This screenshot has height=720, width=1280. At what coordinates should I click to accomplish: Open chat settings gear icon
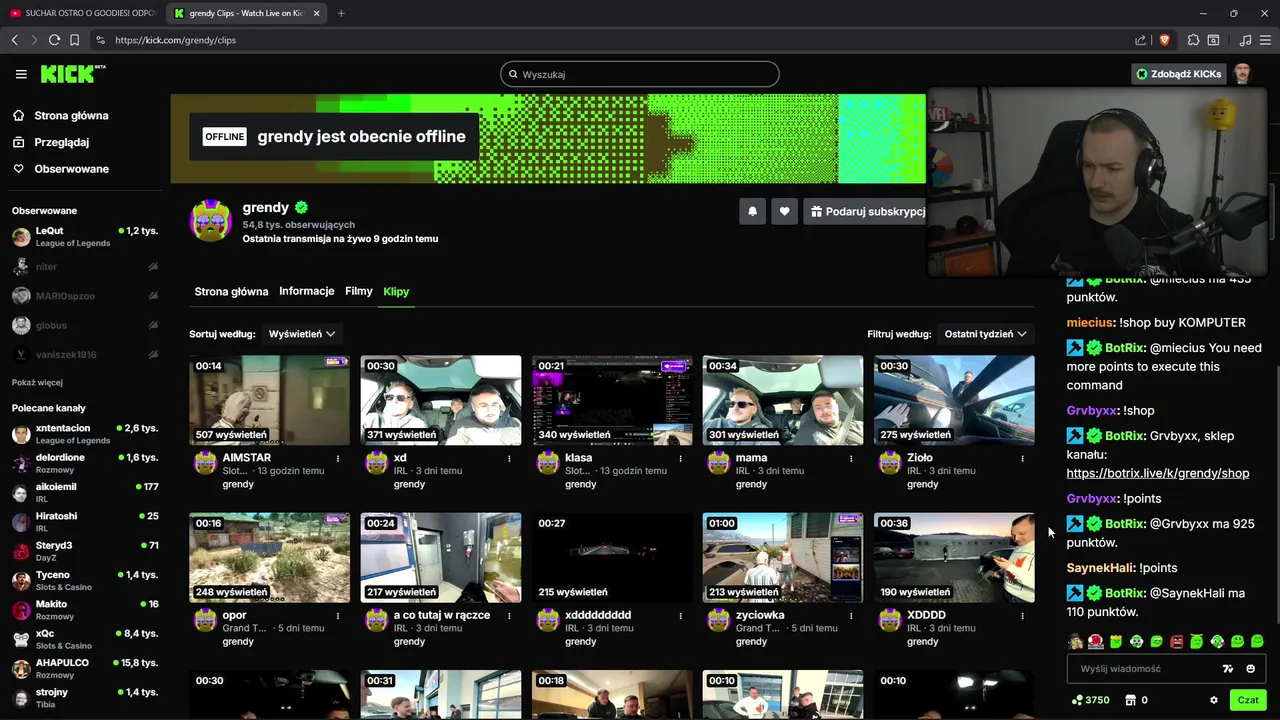(x=1214, y=700)
